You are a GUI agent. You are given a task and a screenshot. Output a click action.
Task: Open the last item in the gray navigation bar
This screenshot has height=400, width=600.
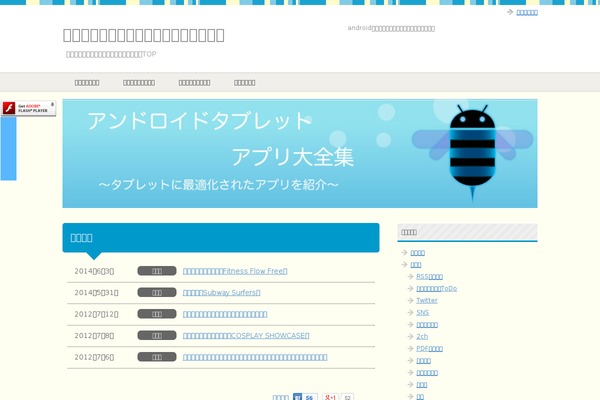coord(245,83)
